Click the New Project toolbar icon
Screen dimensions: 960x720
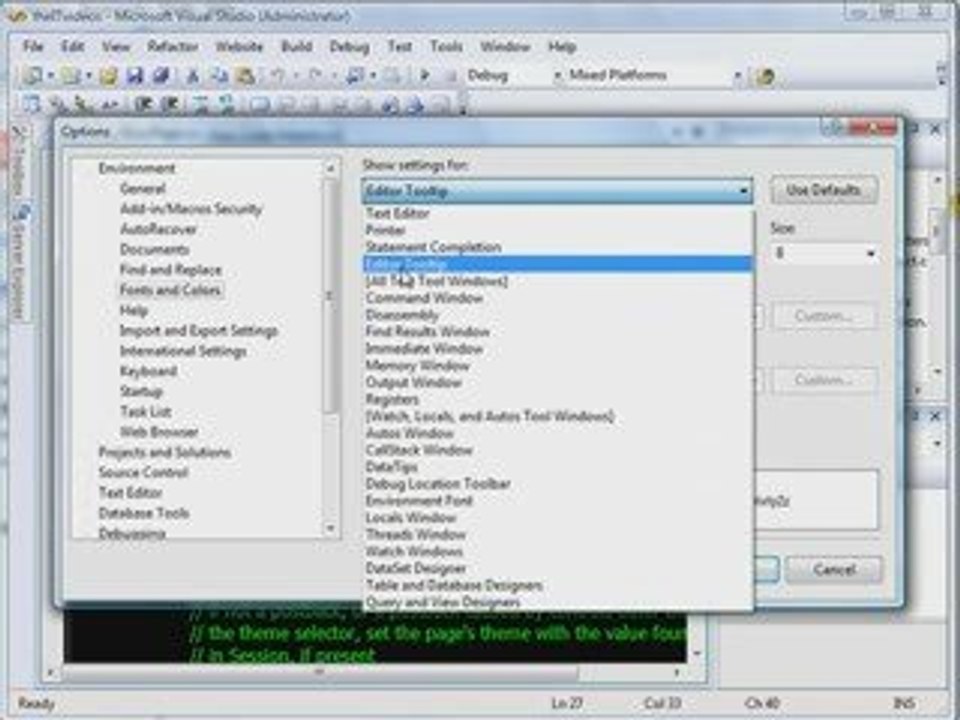pos(32,75)
